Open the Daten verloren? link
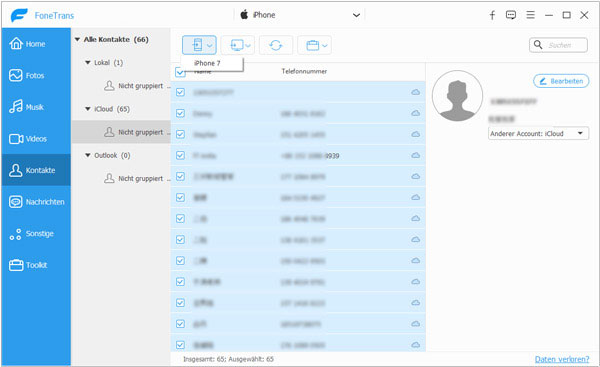Viewport: 600px width, 367px height. point(562,359)
